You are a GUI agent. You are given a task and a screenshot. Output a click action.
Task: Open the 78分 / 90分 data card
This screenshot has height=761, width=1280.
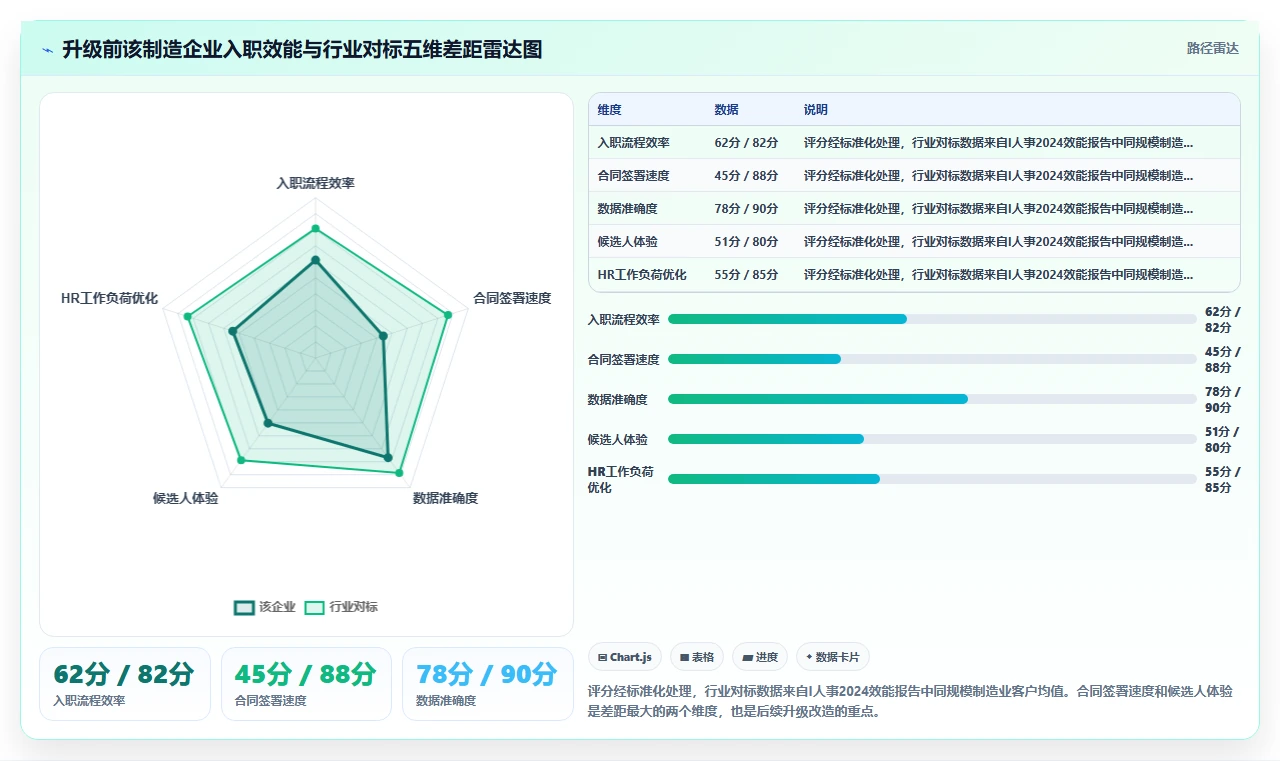[488, 684]
